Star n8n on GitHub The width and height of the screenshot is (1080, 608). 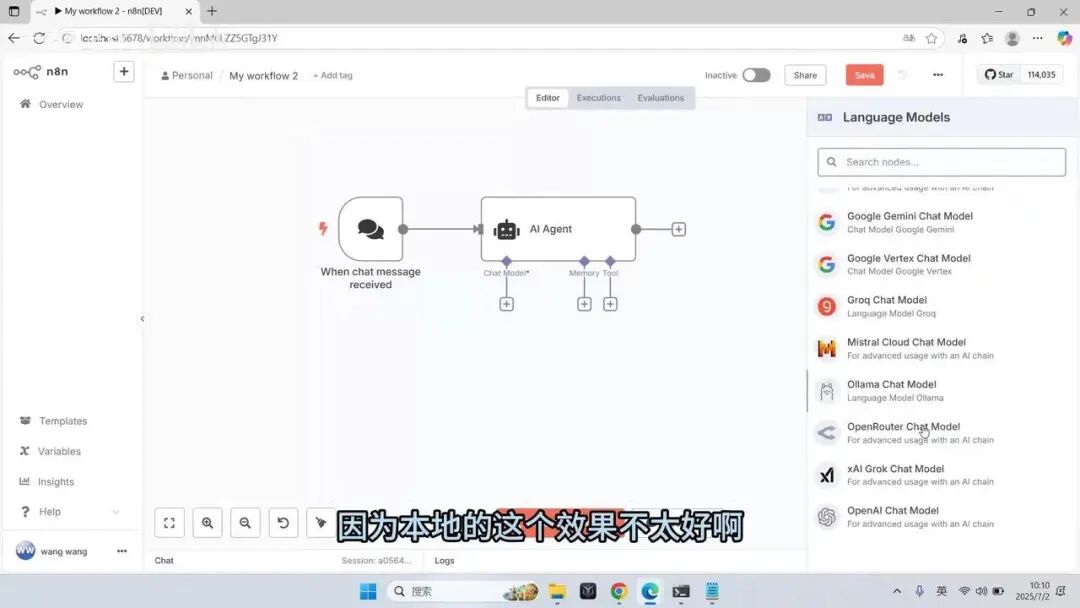point(999,74)
